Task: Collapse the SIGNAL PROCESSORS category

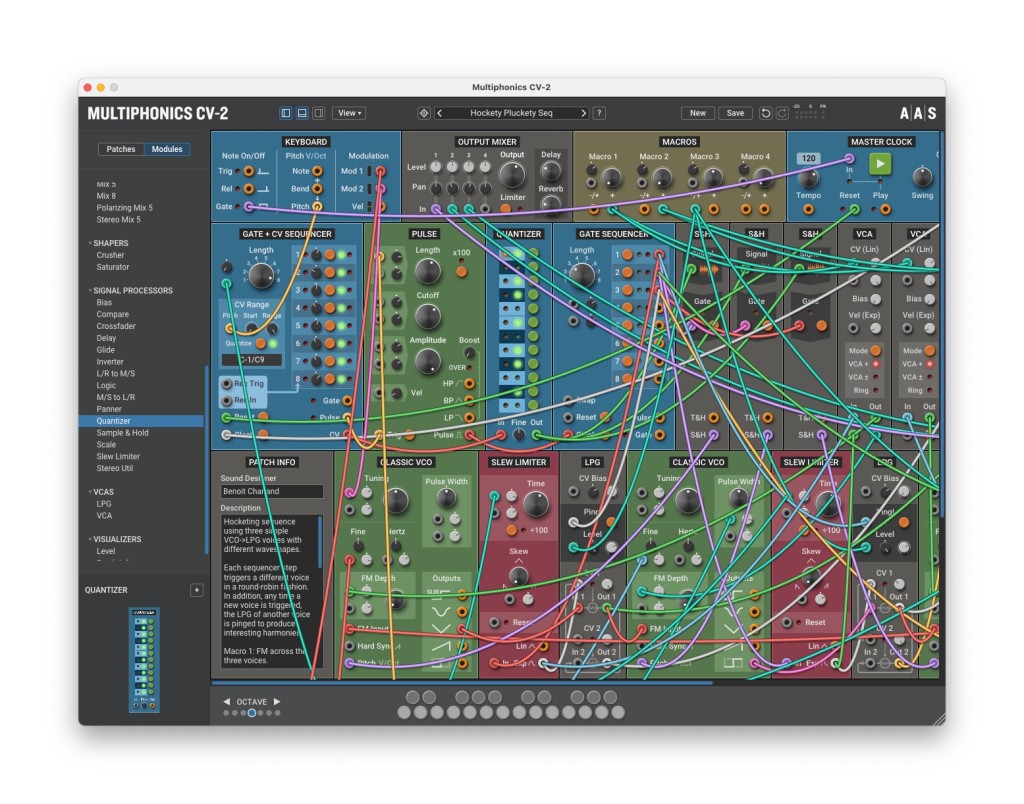Action: (90, 291)
